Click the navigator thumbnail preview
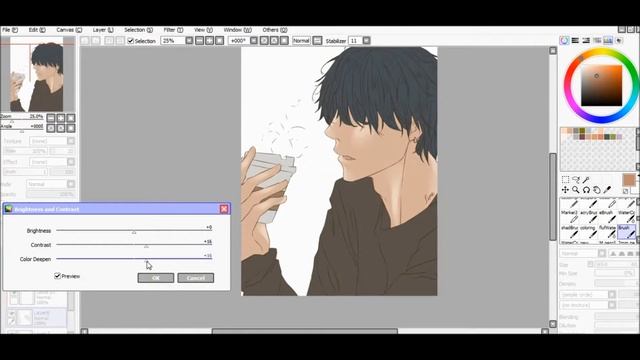This screenshot has width=640, height=360. [x=38, y=75]
